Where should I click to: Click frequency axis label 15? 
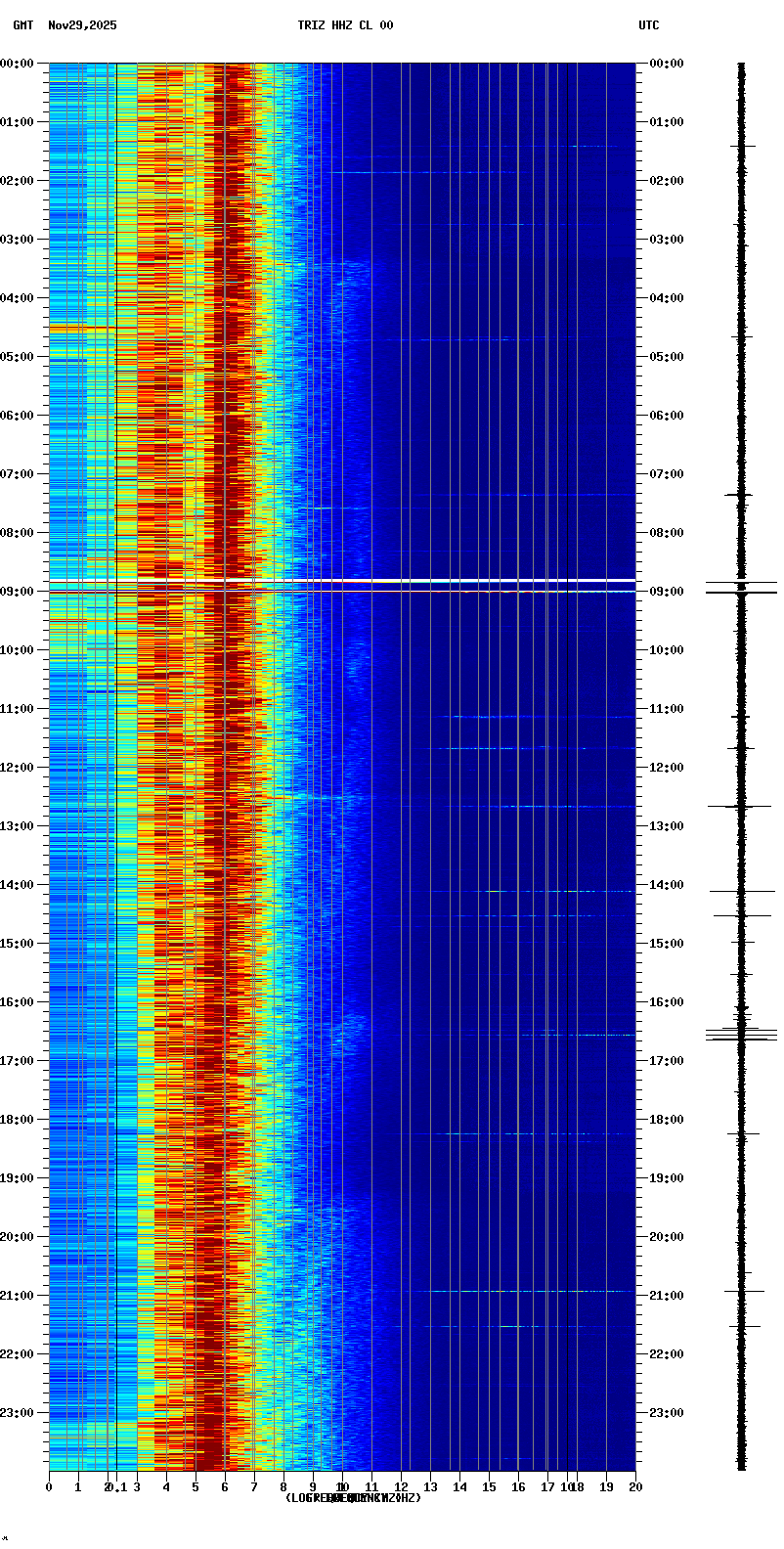point(489,1487)
